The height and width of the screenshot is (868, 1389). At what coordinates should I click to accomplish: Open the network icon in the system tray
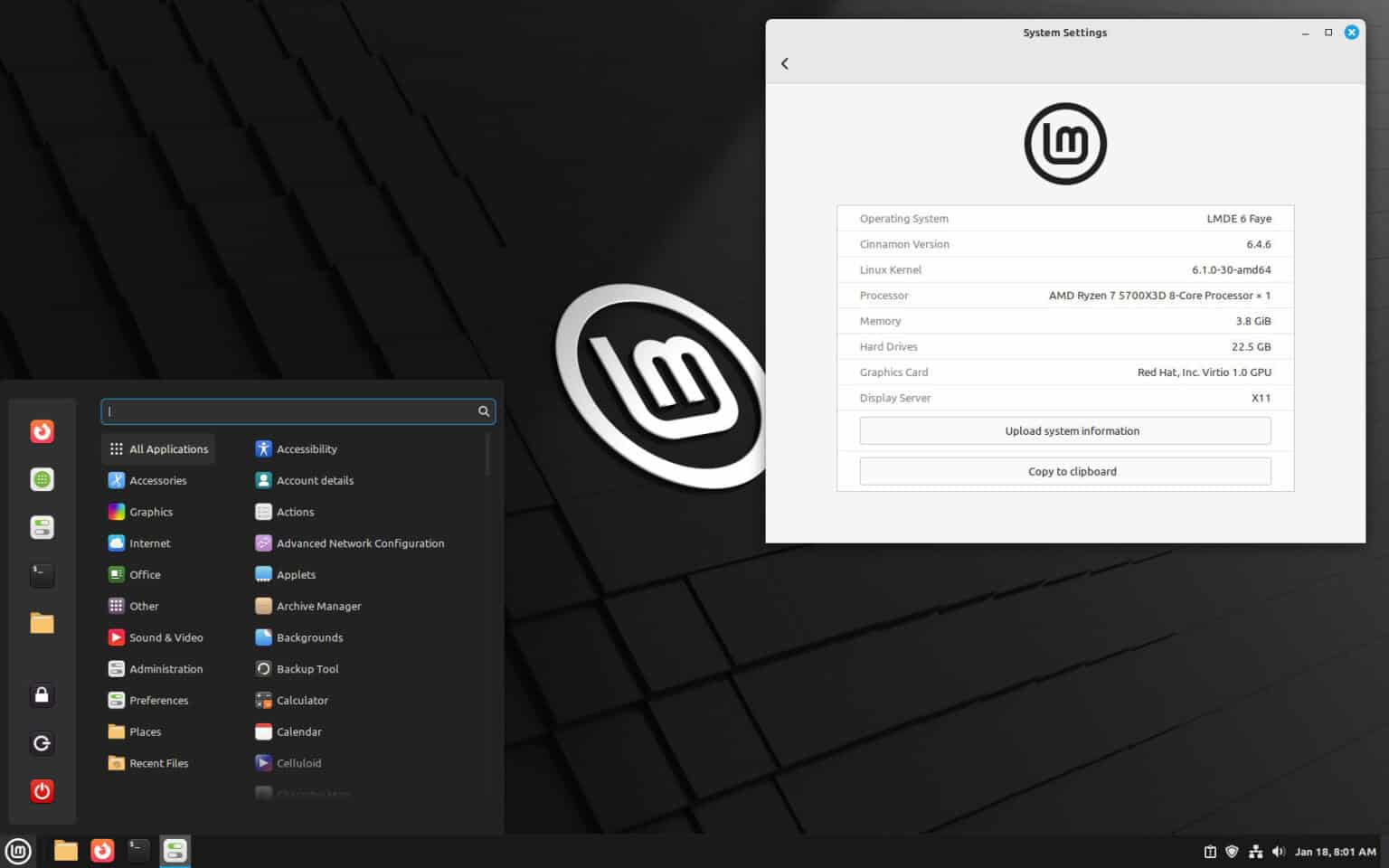point(1255,851)
